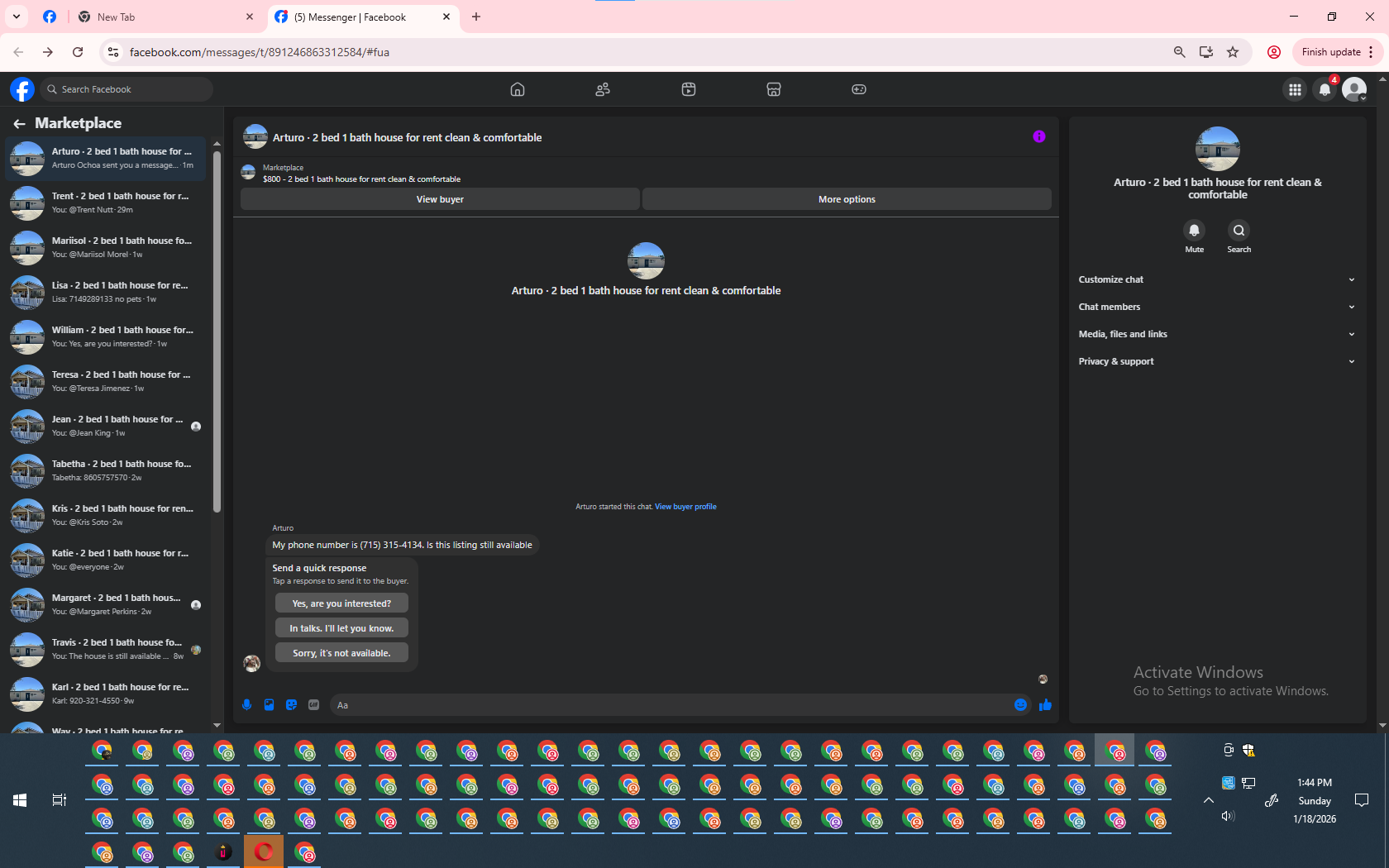Expand Media, files and links section
The height and width of the screenshot is (868, 1389).
tap(1217, 334)
